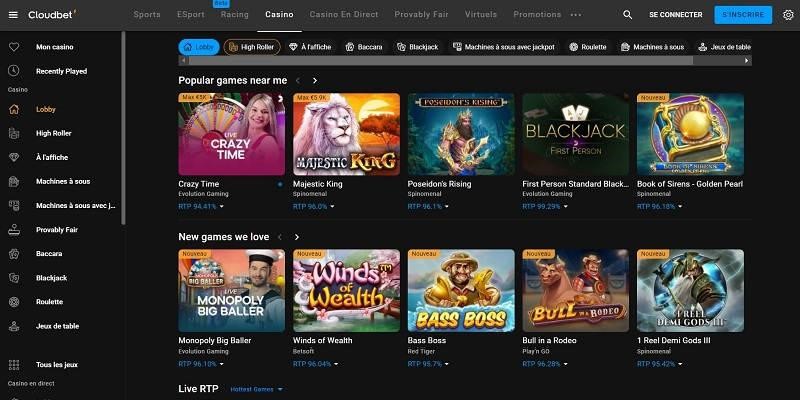Expand RTP 94.41% dropdown for Crazy Time

coord(201,207)
